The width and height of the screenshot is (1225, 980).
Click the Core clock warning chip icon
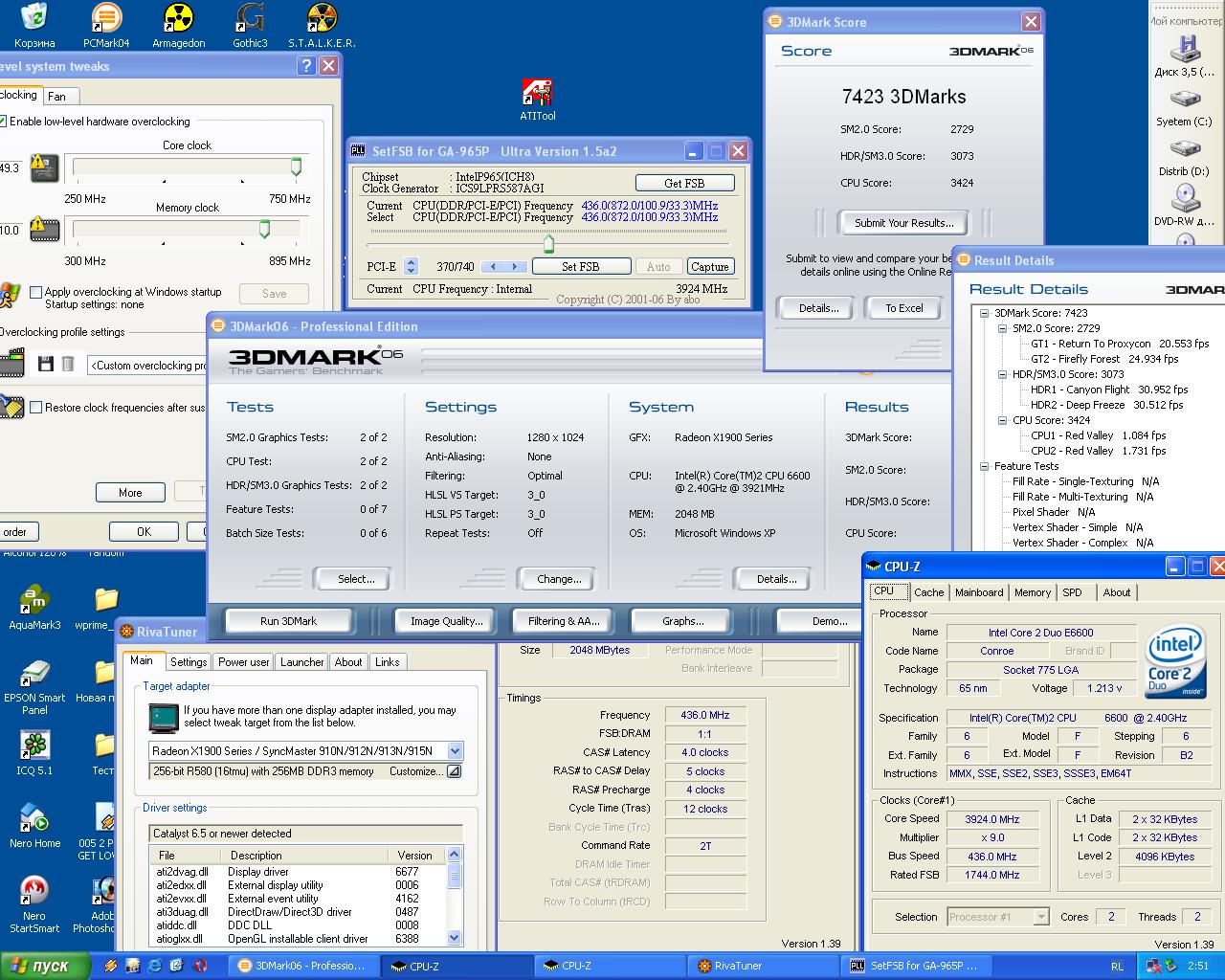click(44, 167)
